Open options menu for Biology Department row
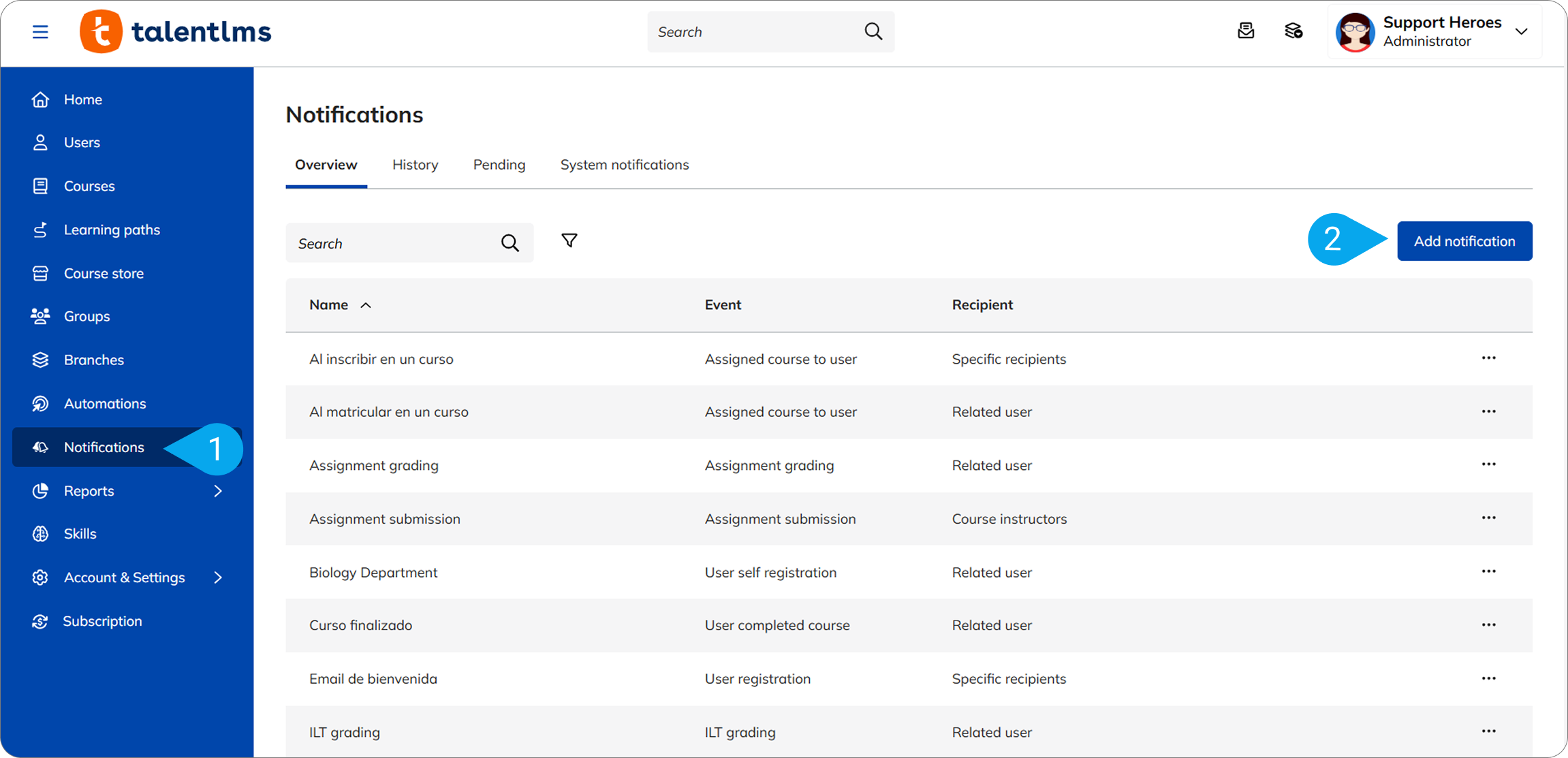The width and height of the screenshot is (1568, 758). (x=1488, y=571)
